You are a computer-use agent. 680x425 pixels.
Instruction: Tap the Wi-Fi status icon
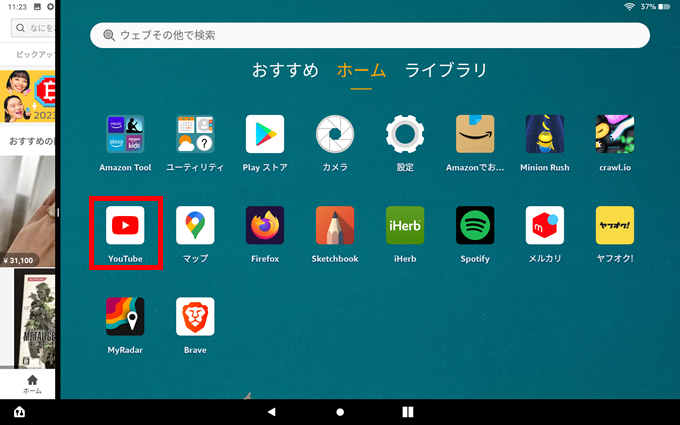tap(629, 7)
